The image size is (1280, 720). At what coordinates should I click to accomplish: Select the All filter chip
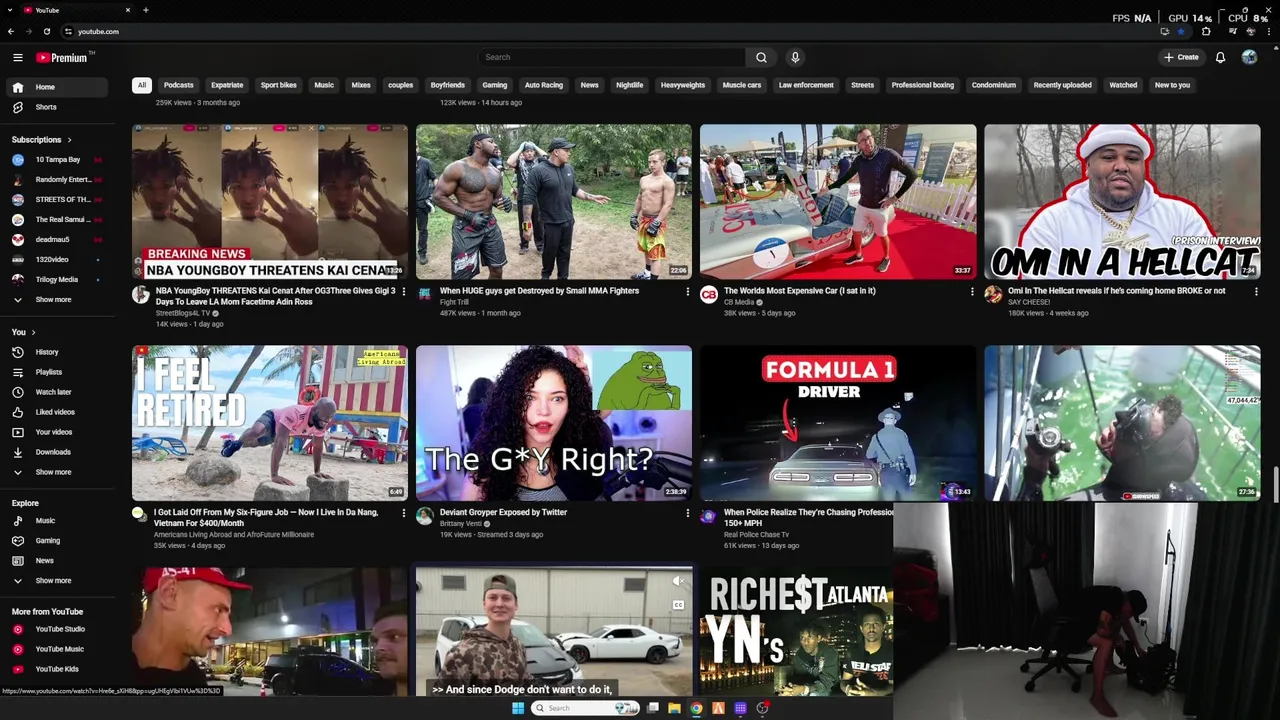pos(142,85)
